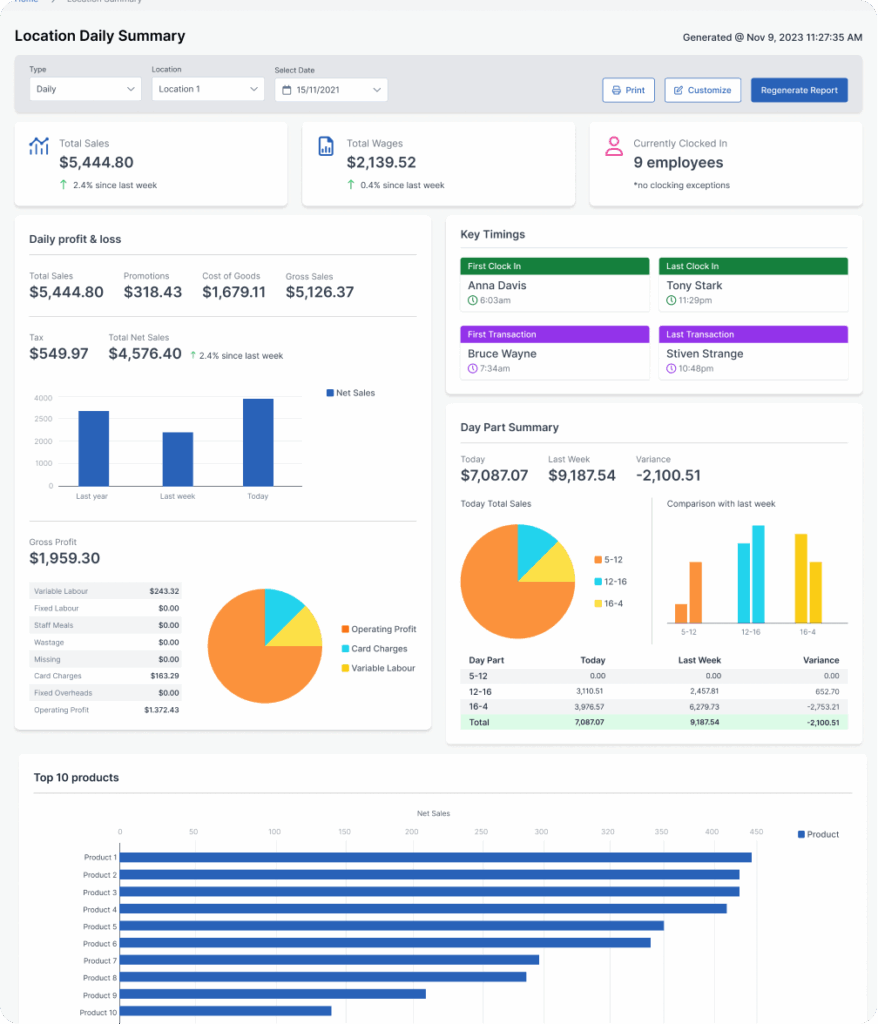Click the Operating Profit orange legend swatch
This screenshot has height=1024, width=878.
pos(345,629)
